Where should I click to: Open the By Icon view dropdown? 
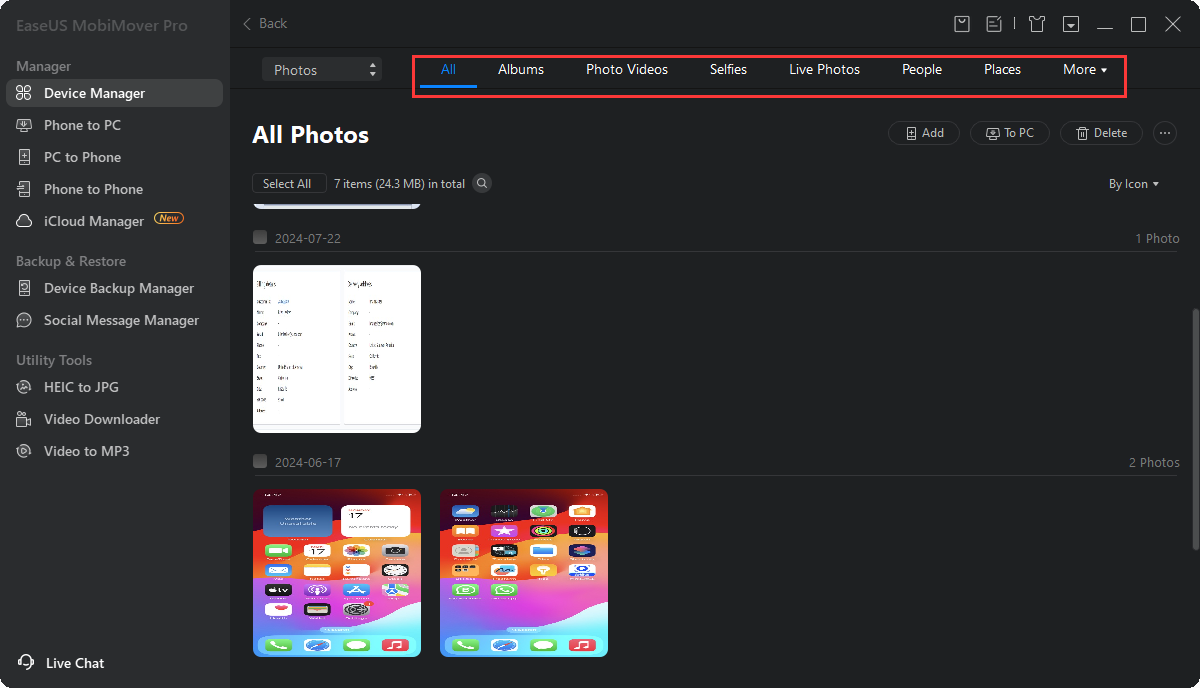1133,184
